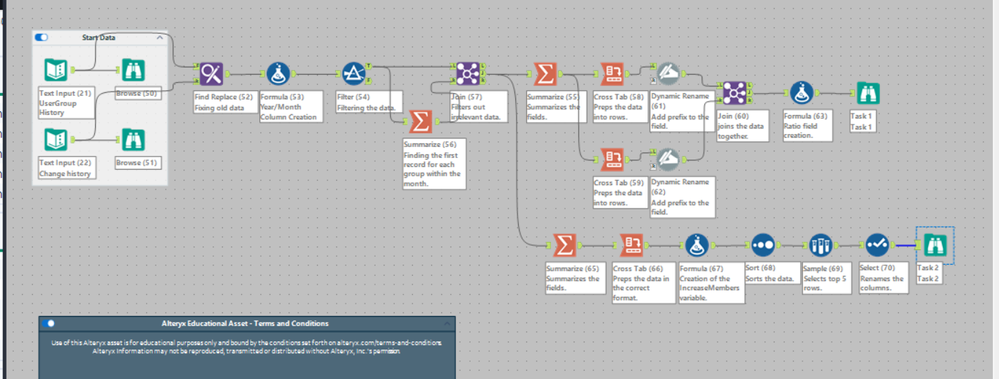Screen dimensions: 999x379
Task: Select the Dynamic Rename (61) icon
Action: click(668, 74)
